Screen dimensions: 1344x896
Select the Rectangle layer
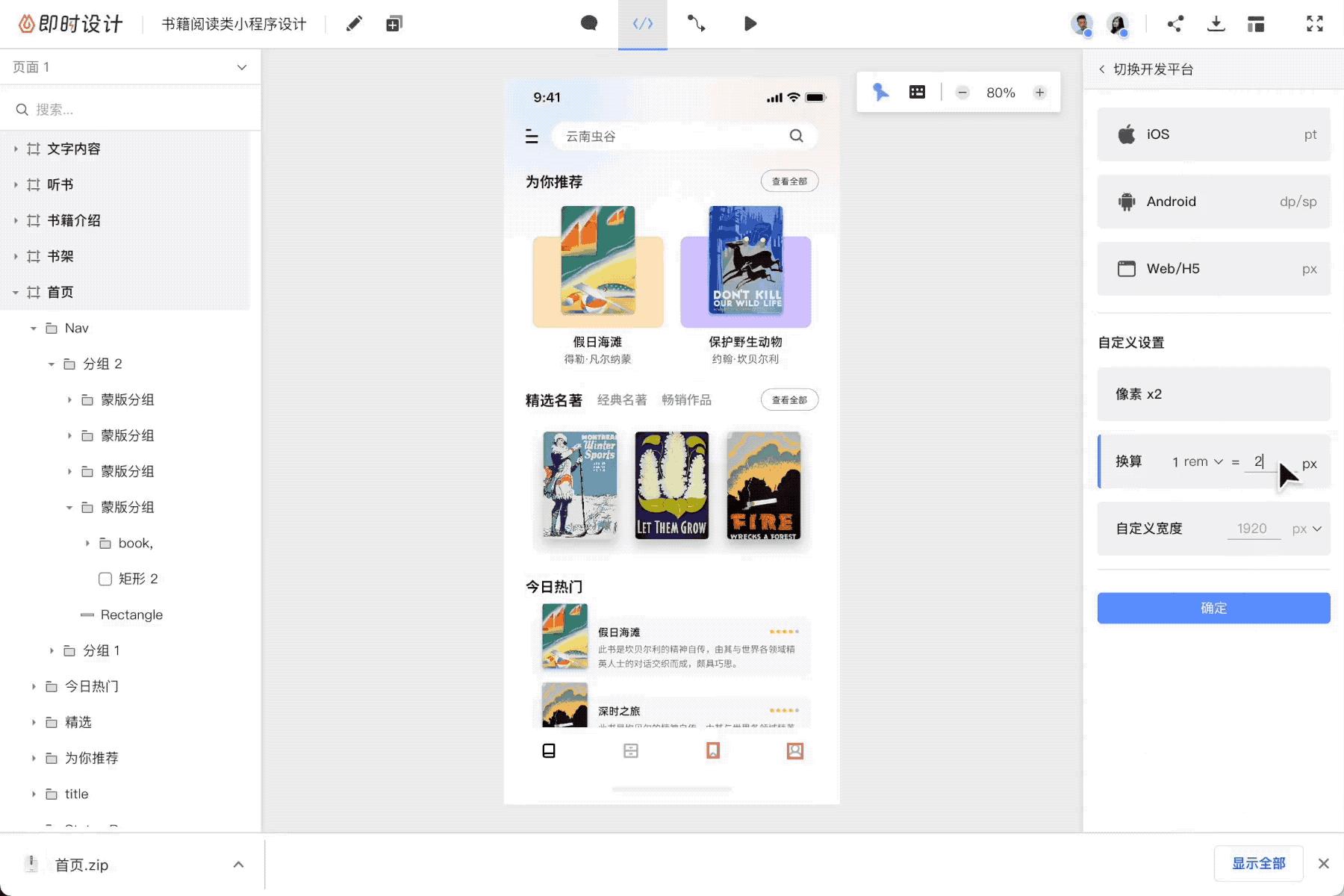point(122,615)
